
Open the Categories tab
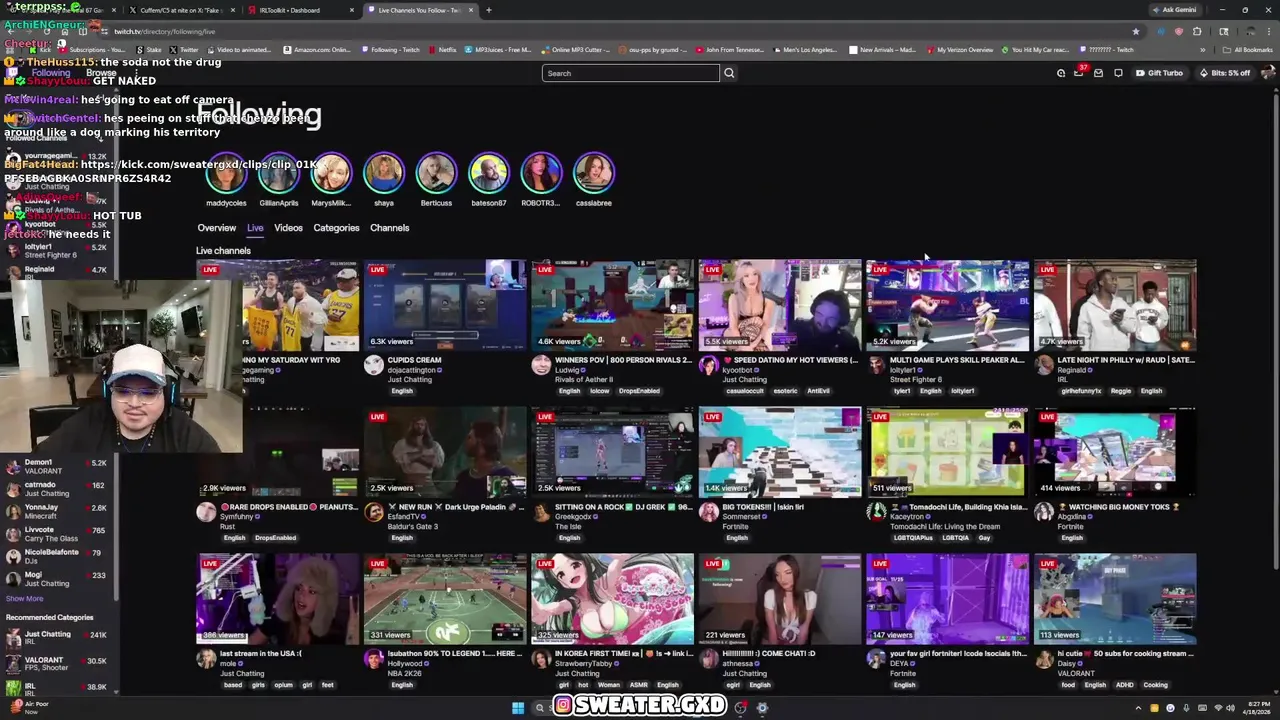(x=336, y=228)
